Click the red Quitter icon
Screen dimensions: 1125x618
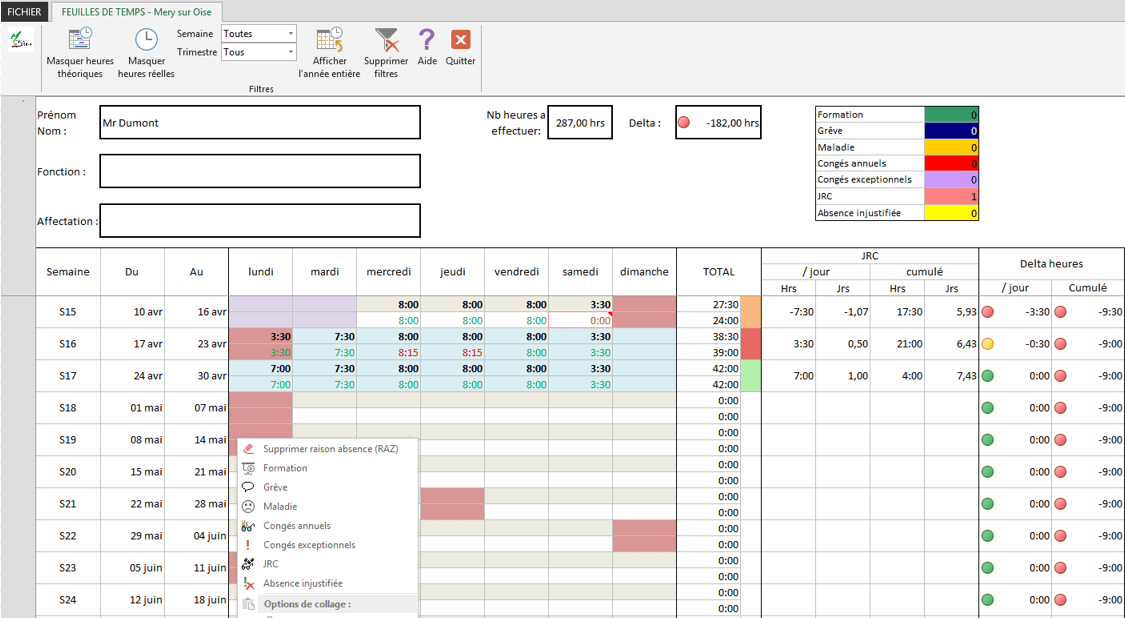[x=460, y=40]
